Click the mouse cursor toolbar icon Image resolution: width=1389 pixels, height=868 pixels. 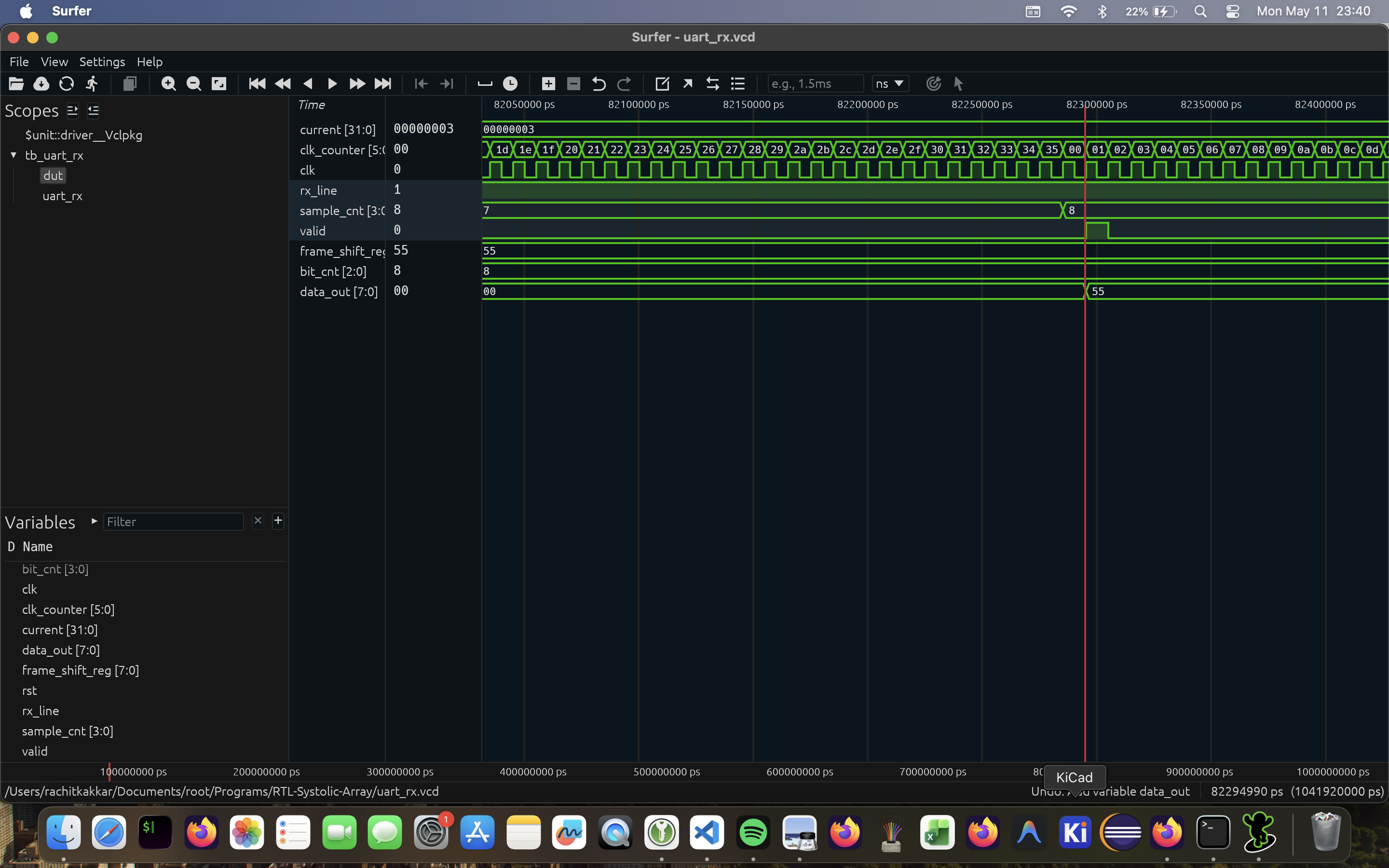click(x=958, y=84)
